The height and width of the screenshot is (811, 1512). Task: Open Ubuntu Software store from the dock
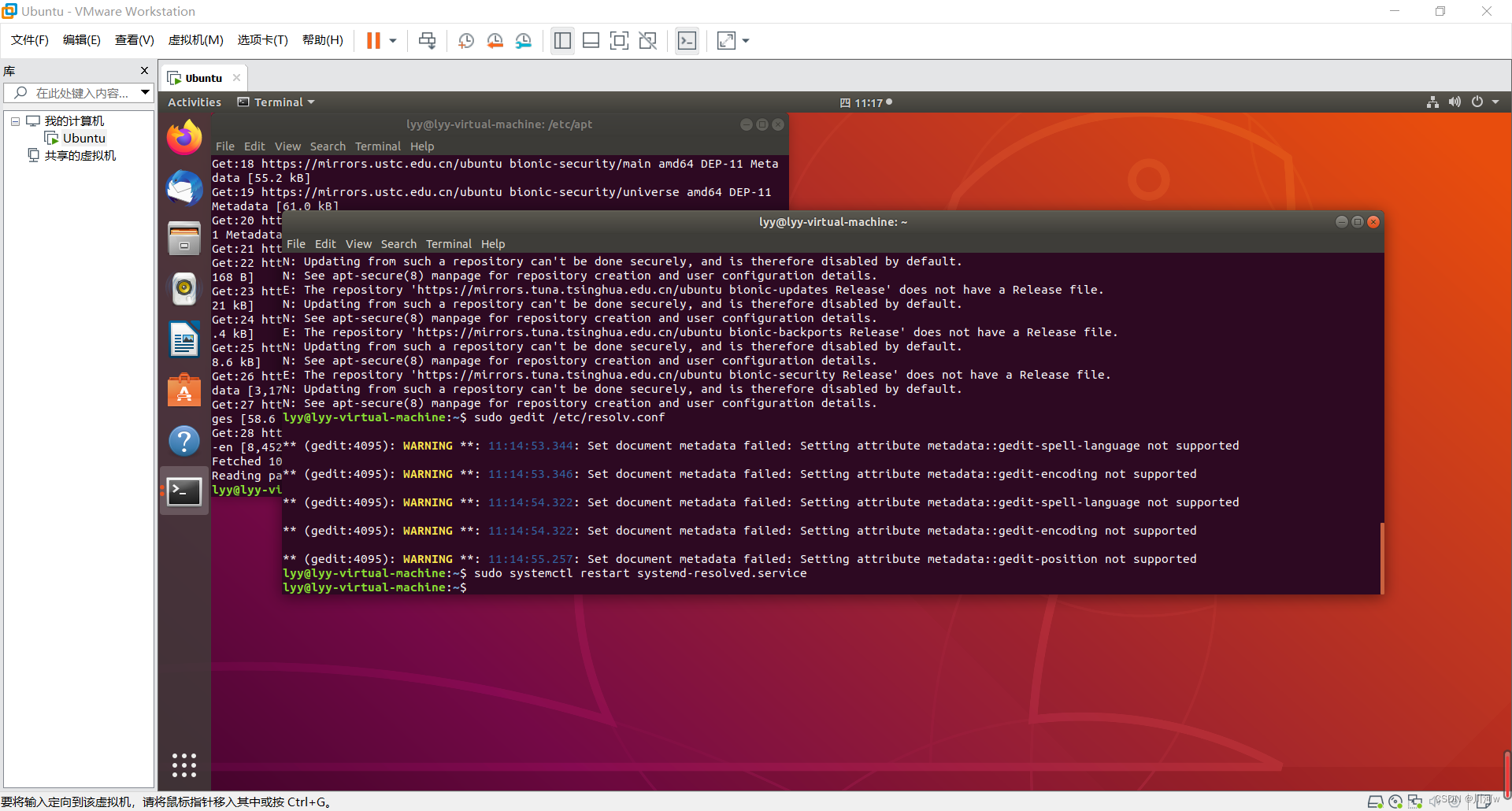point(183,389)
